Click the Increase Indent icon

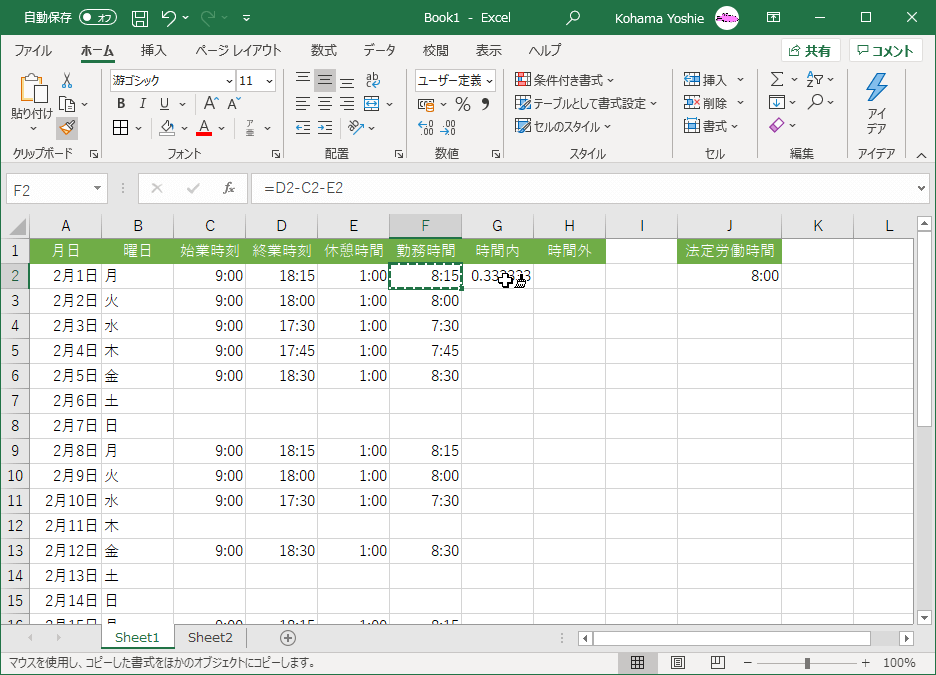point(325,127)
